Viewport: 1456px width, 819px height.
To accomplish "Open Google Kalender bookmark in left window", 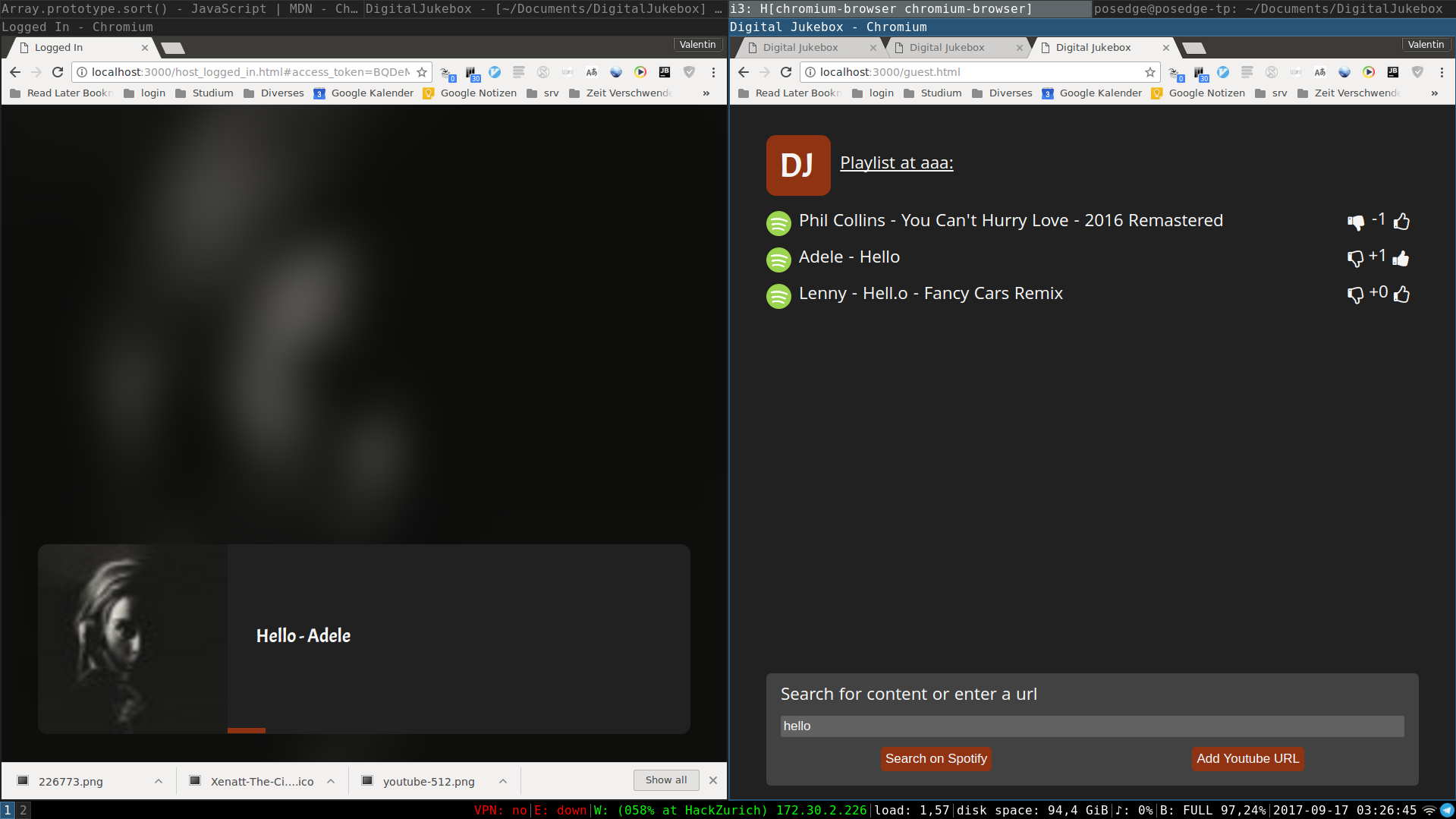I will coord(364,93).
